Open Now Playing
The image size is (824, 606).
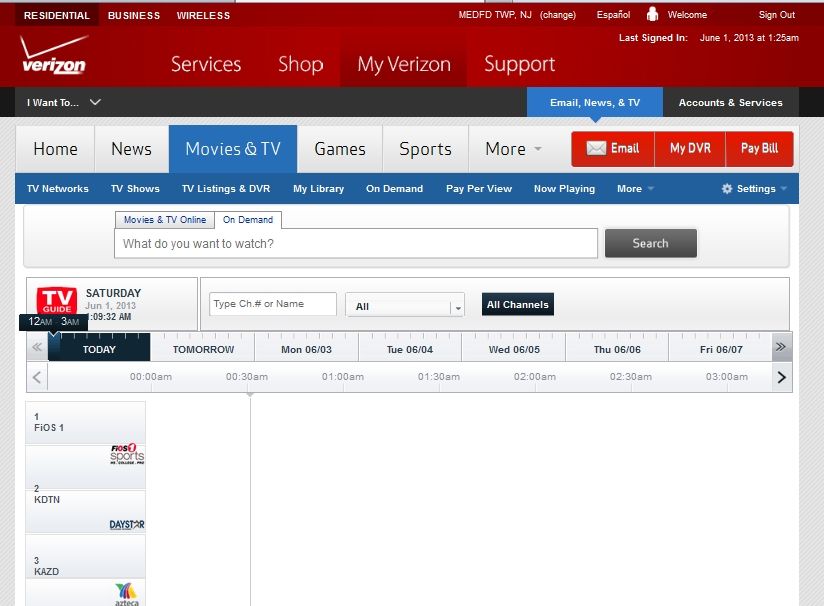tap(564, 189)
